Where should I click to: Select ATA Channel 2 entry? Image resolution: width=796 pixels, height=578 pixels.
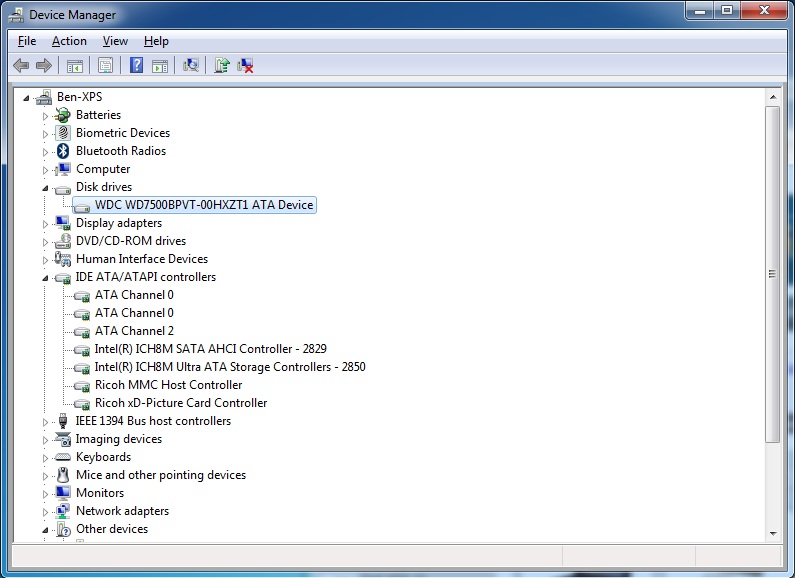pyautogui.click(x=135, y=331)
